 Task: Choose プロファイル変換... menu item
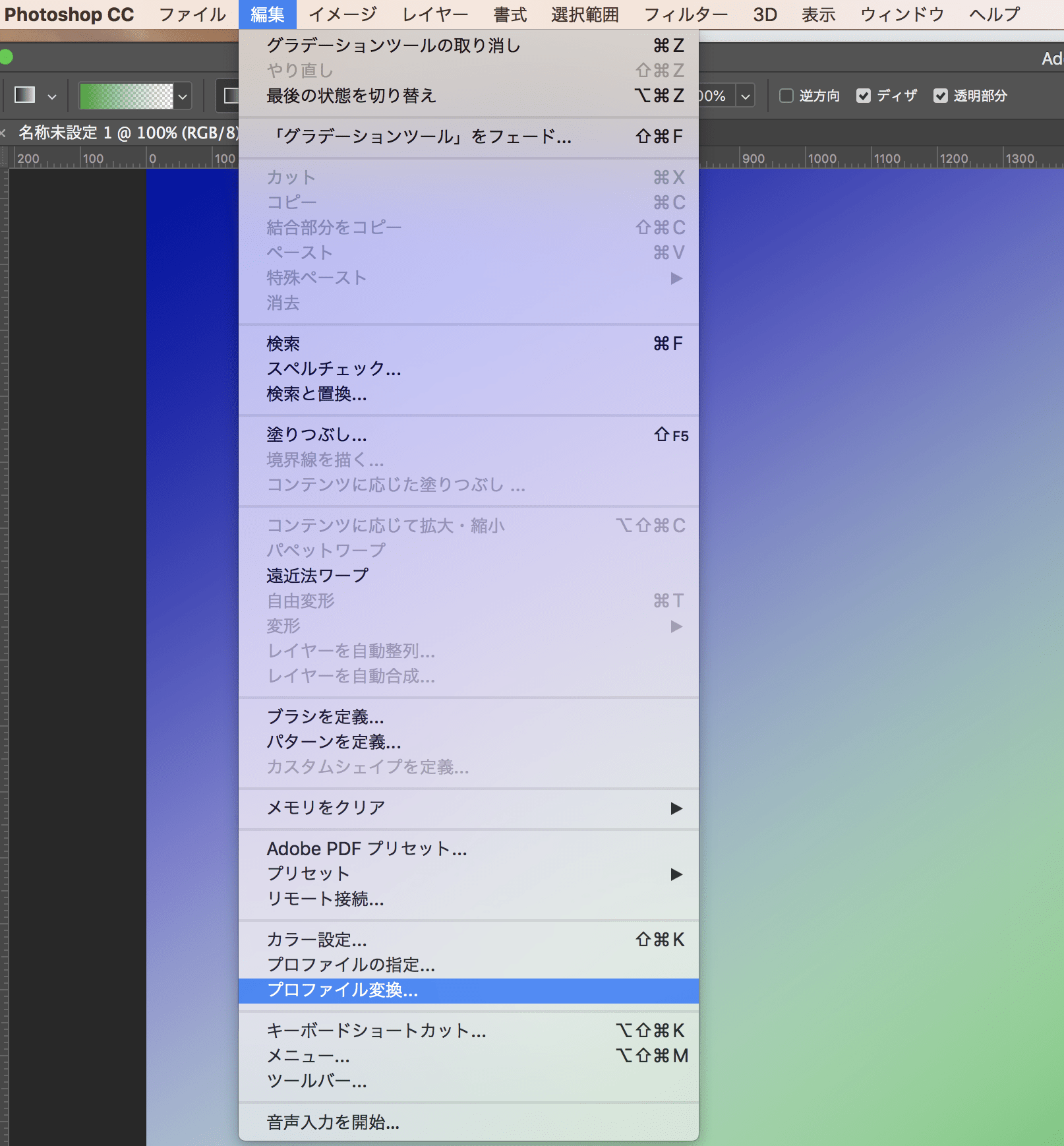469,990
